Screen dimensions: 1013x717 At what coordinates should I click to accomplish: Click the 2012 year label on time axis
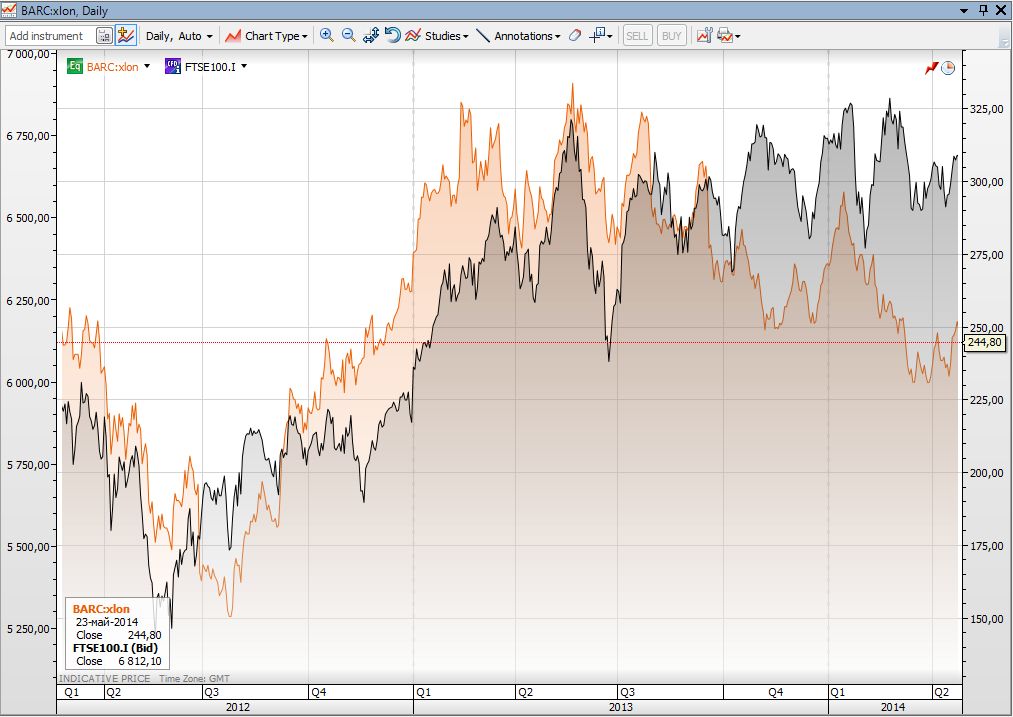tap(238, 707)
